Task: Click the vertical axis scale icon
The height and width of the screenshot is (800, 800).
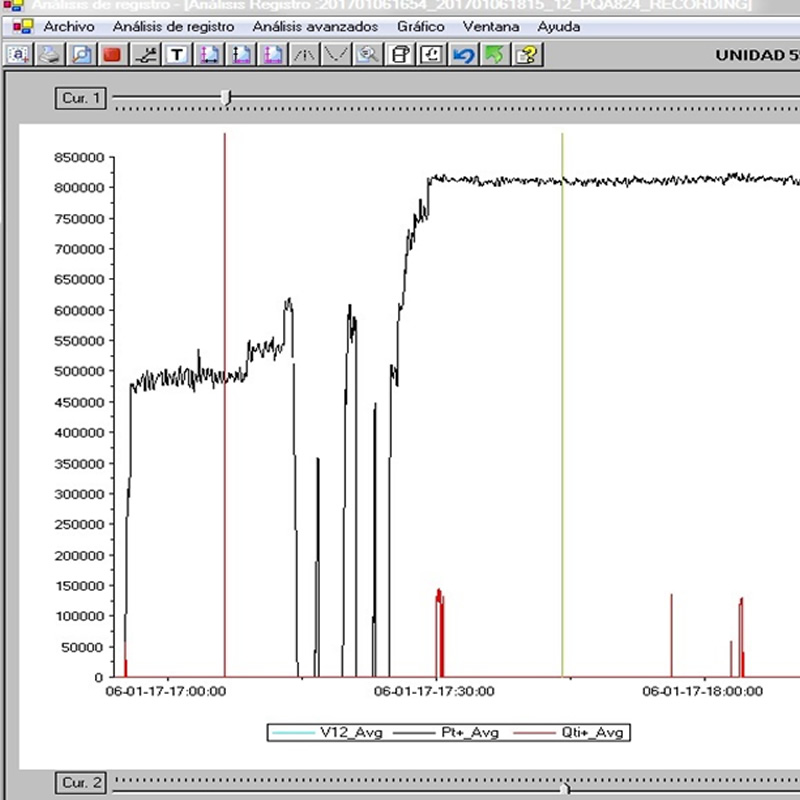Action: pyautogui.click(x=241, y=55)
